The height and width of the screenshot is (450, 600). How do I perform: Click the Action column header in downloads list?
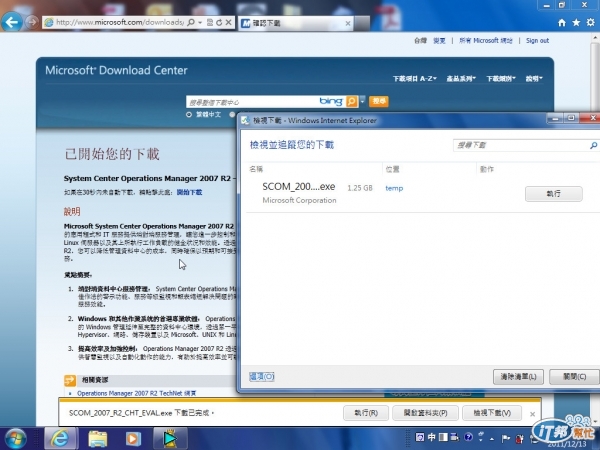(487, 169)
